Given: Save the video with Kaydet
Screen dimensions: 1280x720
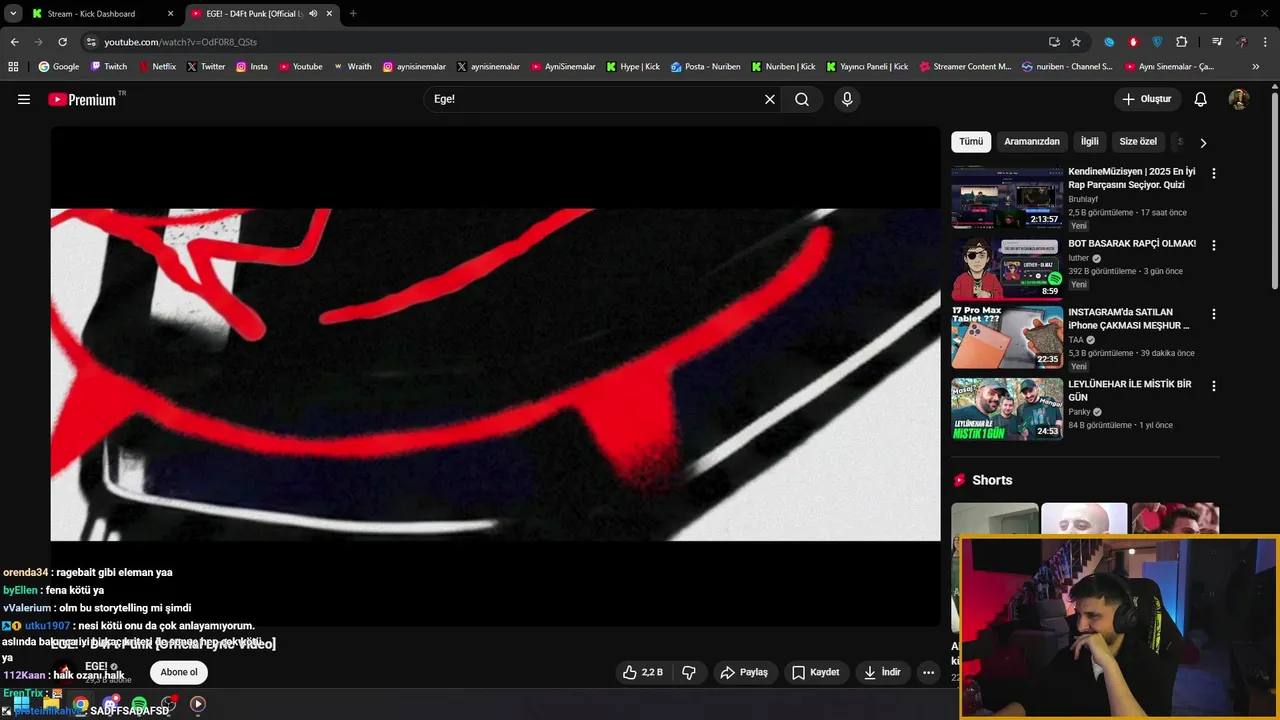Looking at the screenshot, I should tap(815, 672).
